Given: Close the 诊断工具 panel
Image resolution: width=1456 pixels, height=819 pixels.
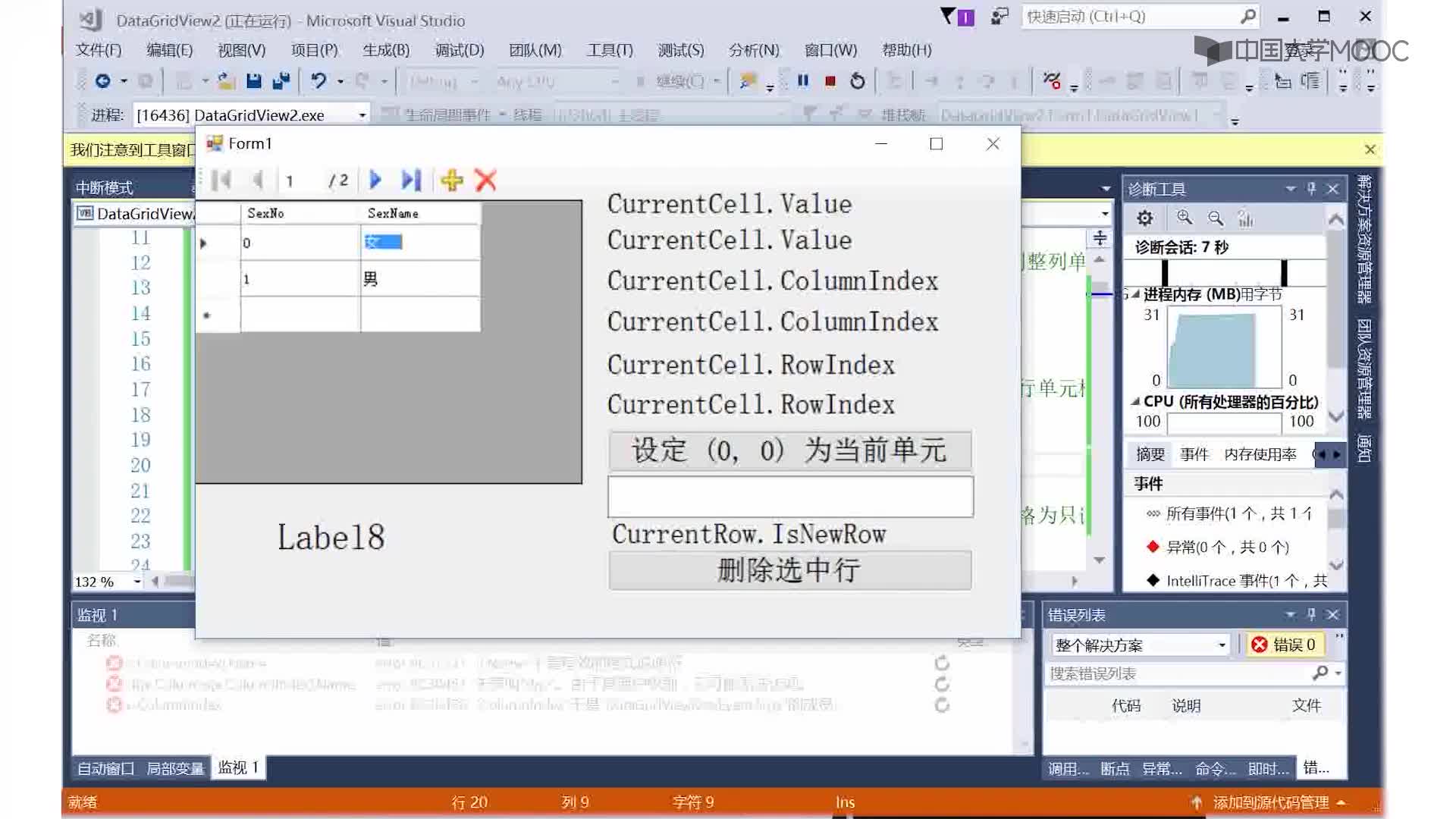Looking at the screenshot, I should (x=1333, y=188).
